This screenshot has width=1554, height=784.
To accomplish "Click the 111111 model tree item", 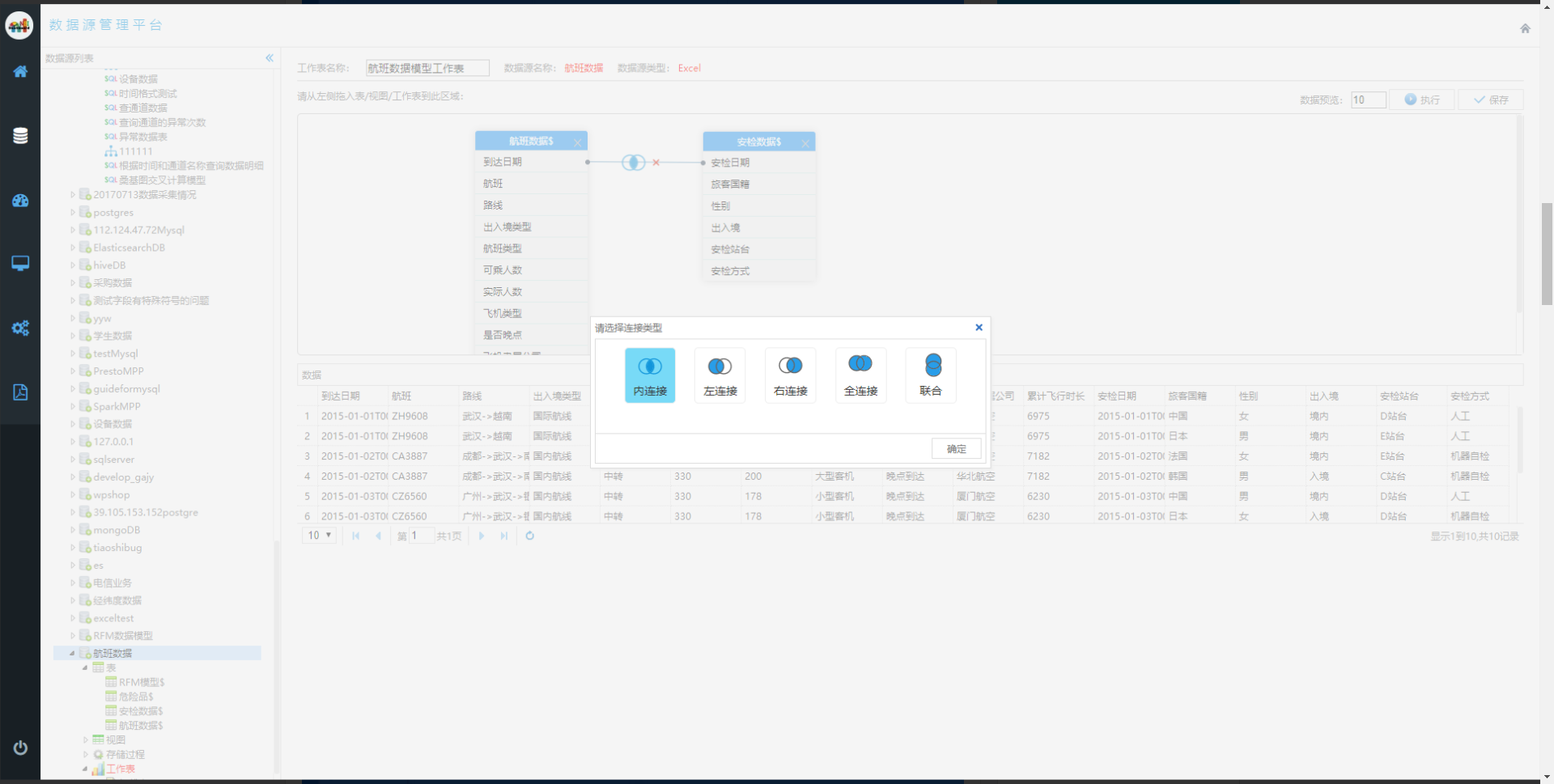I will click(136, 151).
